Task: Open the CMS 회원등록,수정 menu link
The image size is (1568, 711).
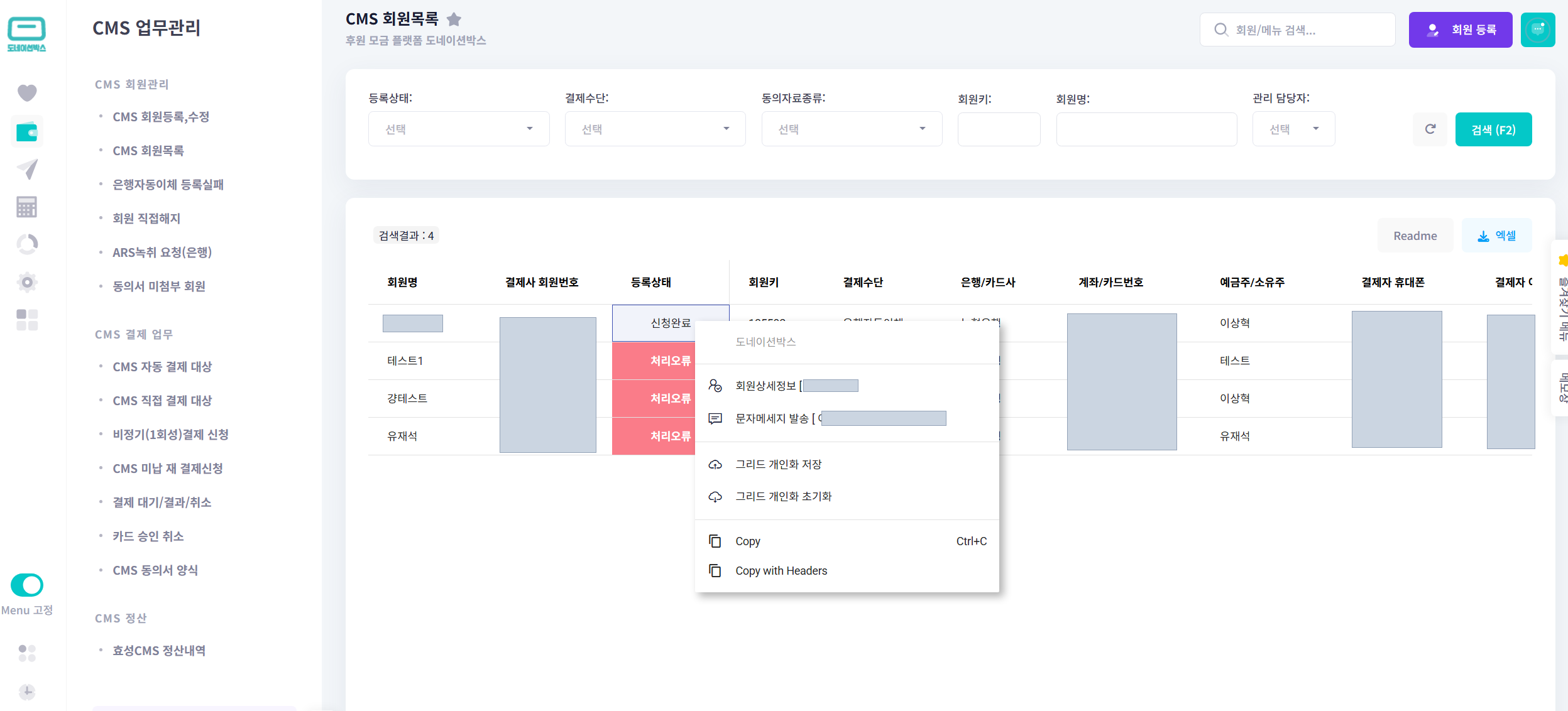Action: point(161,117)
